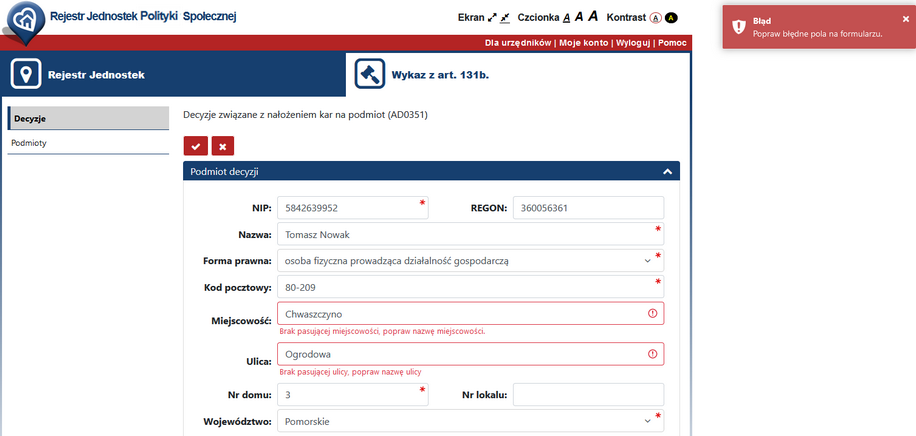Open the Moje konto link
Screen dimensions: 916x436
pyautogui.click(x=584, y=43)
